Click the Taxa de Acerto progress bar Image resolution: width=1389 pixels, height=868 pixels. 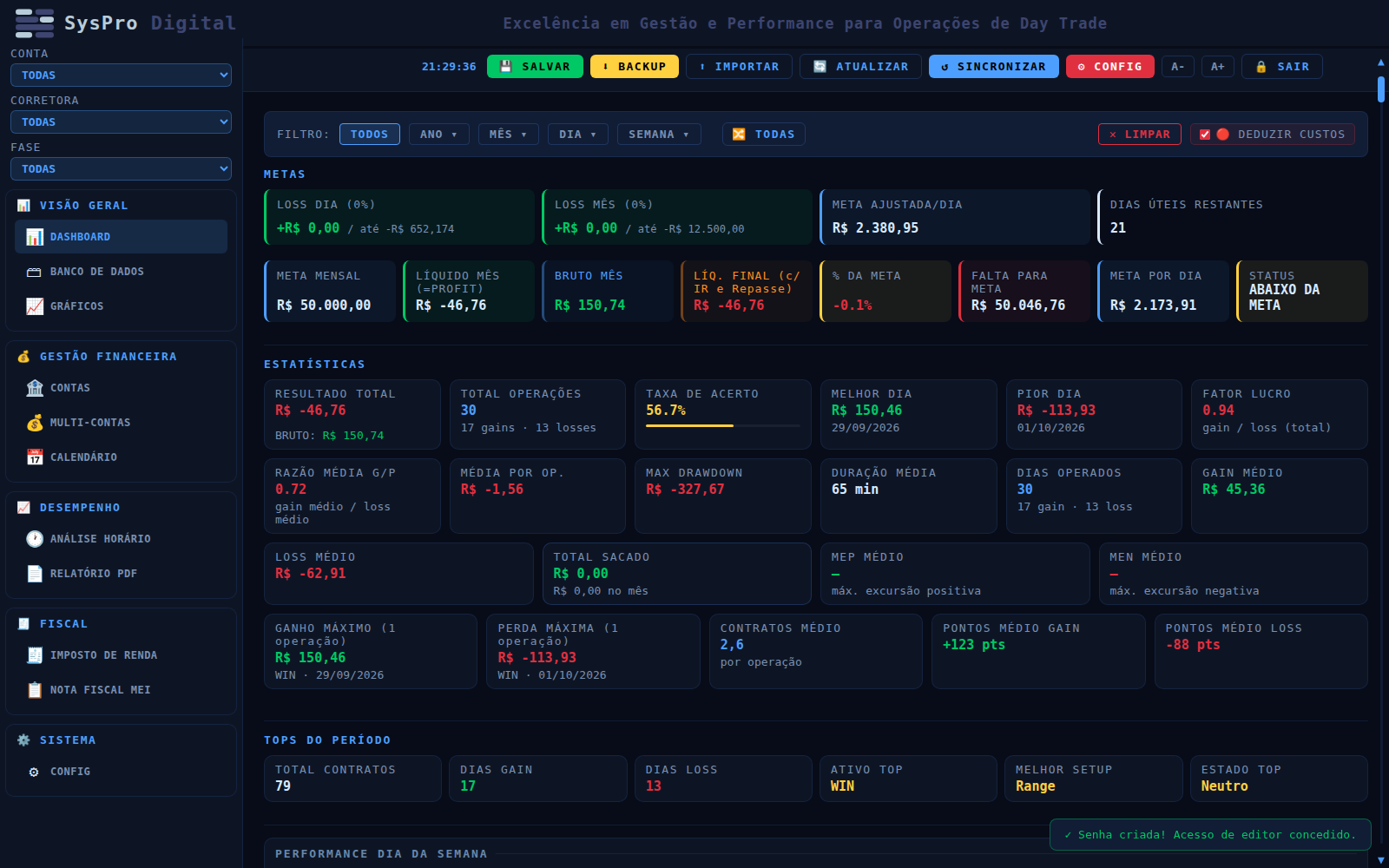pyautogui.click(x=723, y=425)
